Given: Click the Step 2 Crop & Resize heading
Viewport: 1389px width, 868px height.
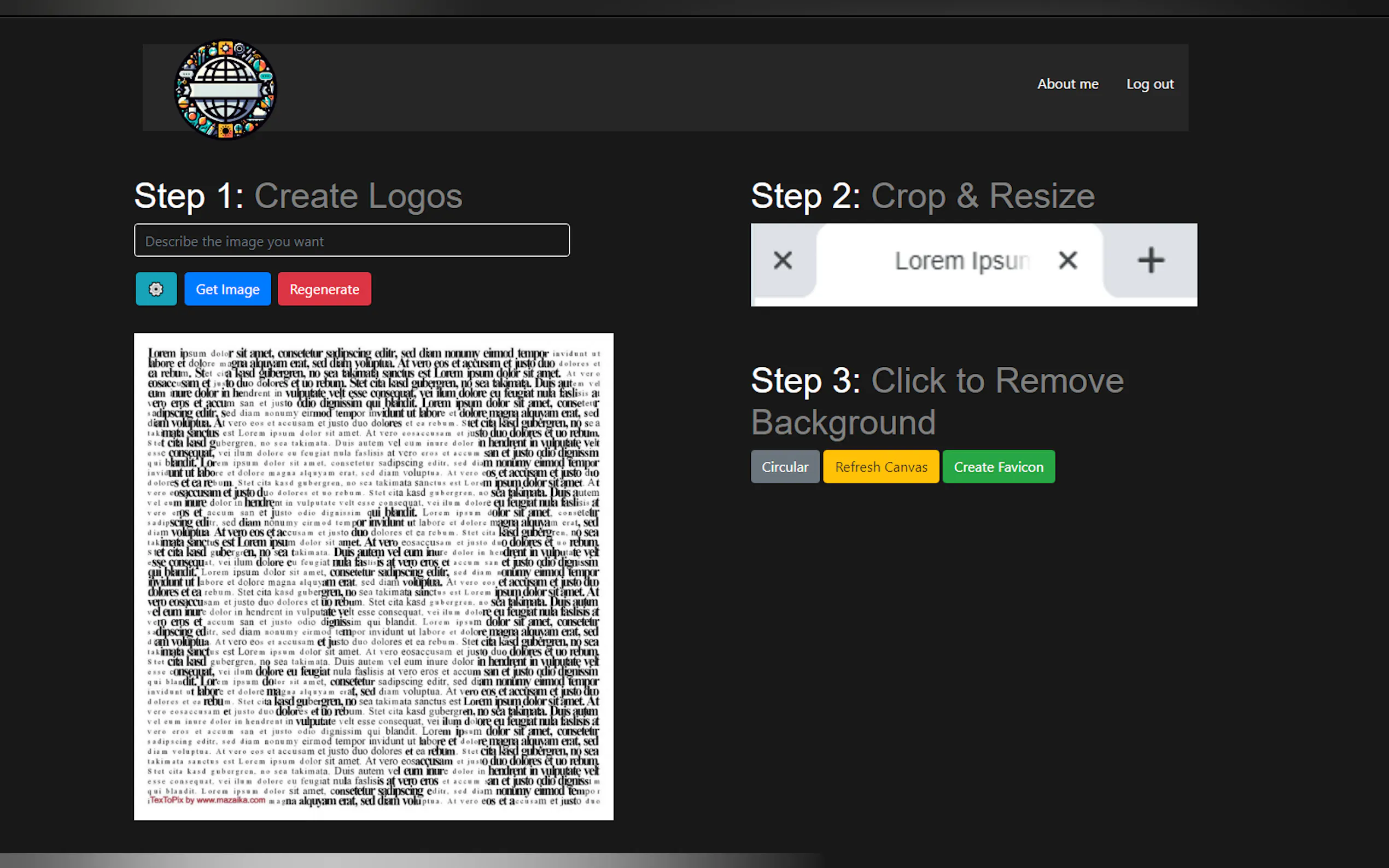Looking at the screenshot, I should coord(922,196).
